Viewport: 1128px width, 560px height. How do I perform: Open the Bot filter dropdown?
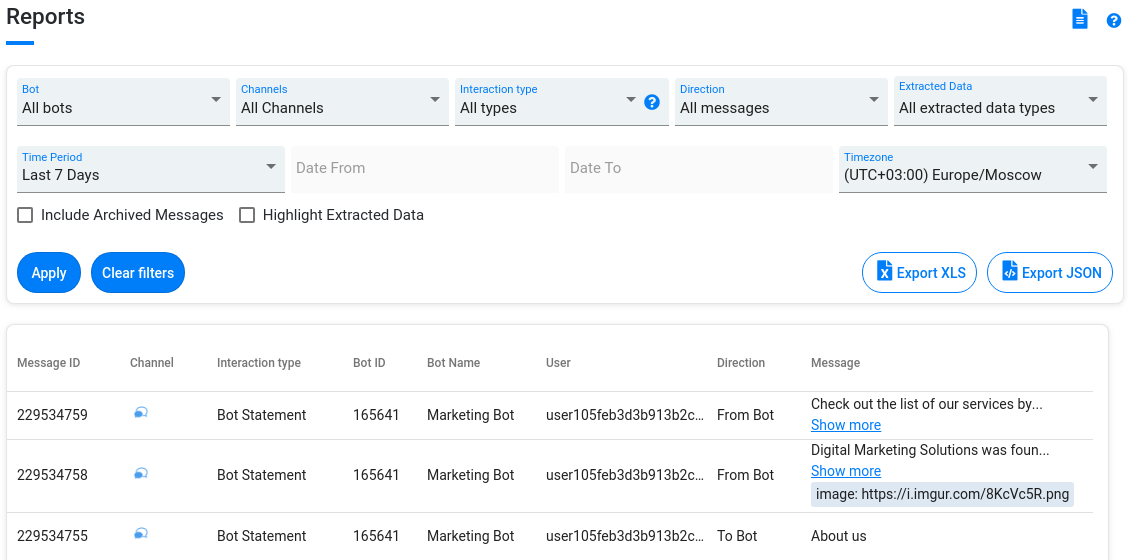(122, 102)
